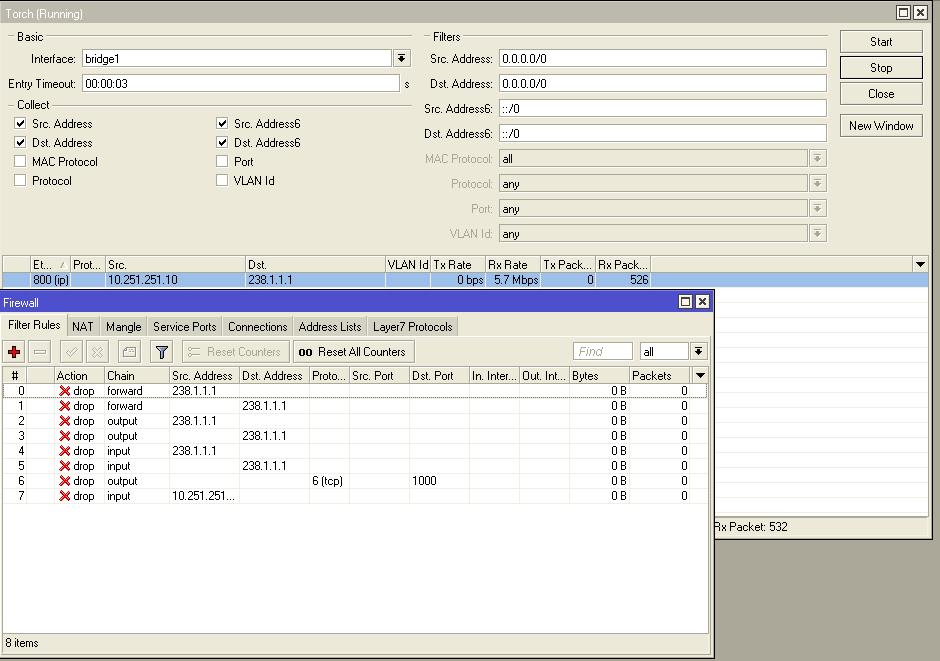Click the Entry Timeout field
The height and width of the screenshot is (661, 940).
tap(240, 83)
